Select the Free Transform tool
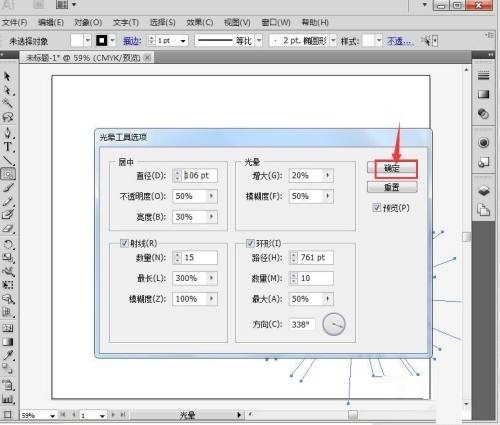This screenshot has height=425, width=500. (x=7, y=285)
